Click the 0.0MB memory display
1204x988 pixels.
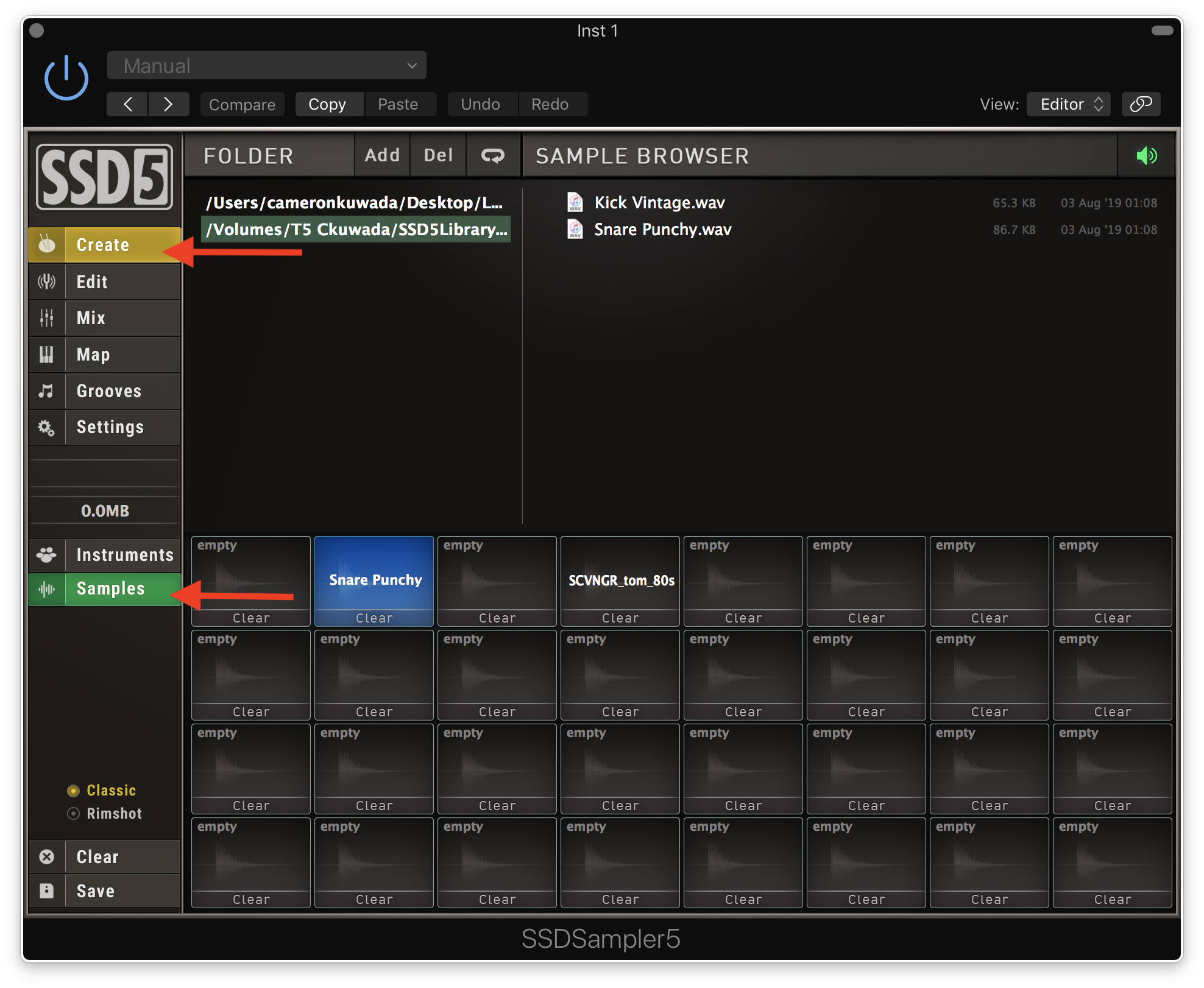[x=105, y=510]
